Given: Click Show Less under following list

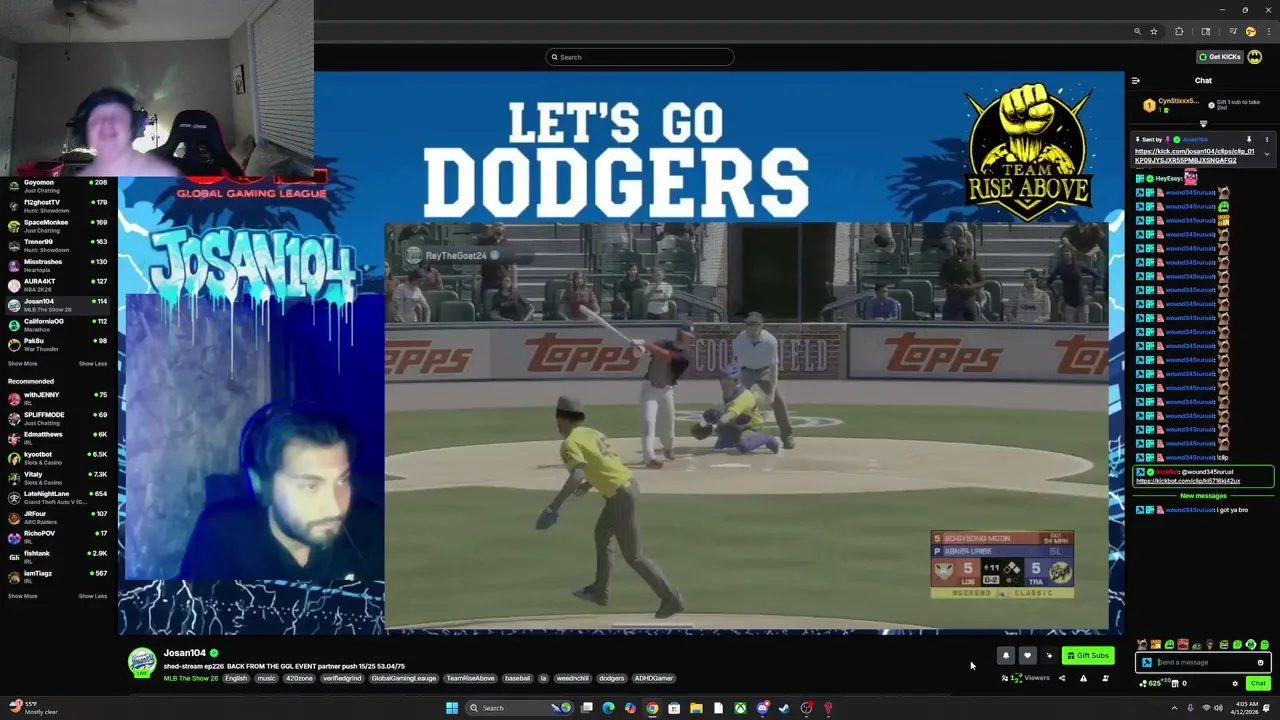Looking at the screenshot, I should click(x=93, y=364).
